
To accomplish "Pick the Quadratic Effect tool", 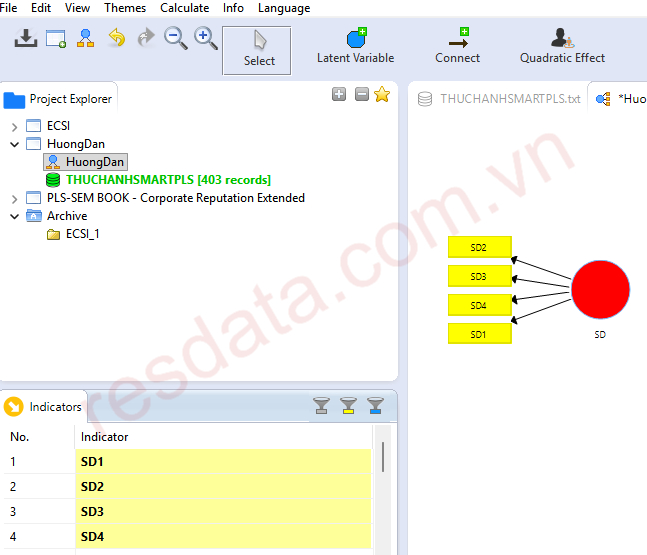I will pyautogui.click(x=562, y=47).
